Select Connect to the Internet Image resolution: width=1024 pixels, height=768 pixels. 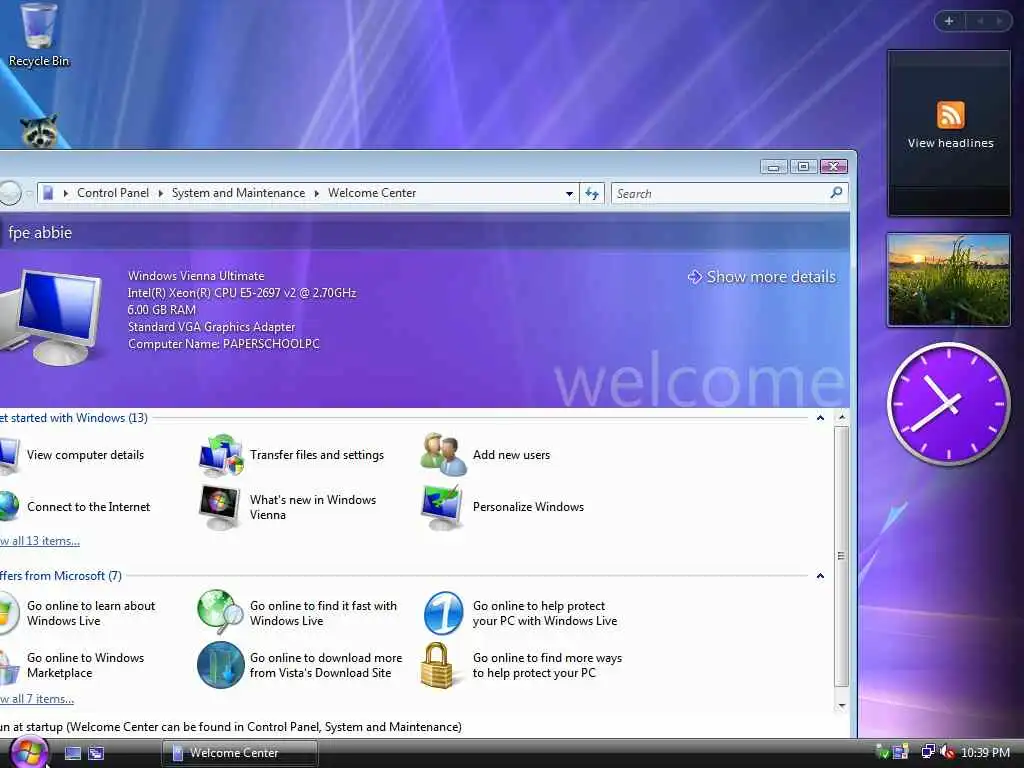point(75,507)
